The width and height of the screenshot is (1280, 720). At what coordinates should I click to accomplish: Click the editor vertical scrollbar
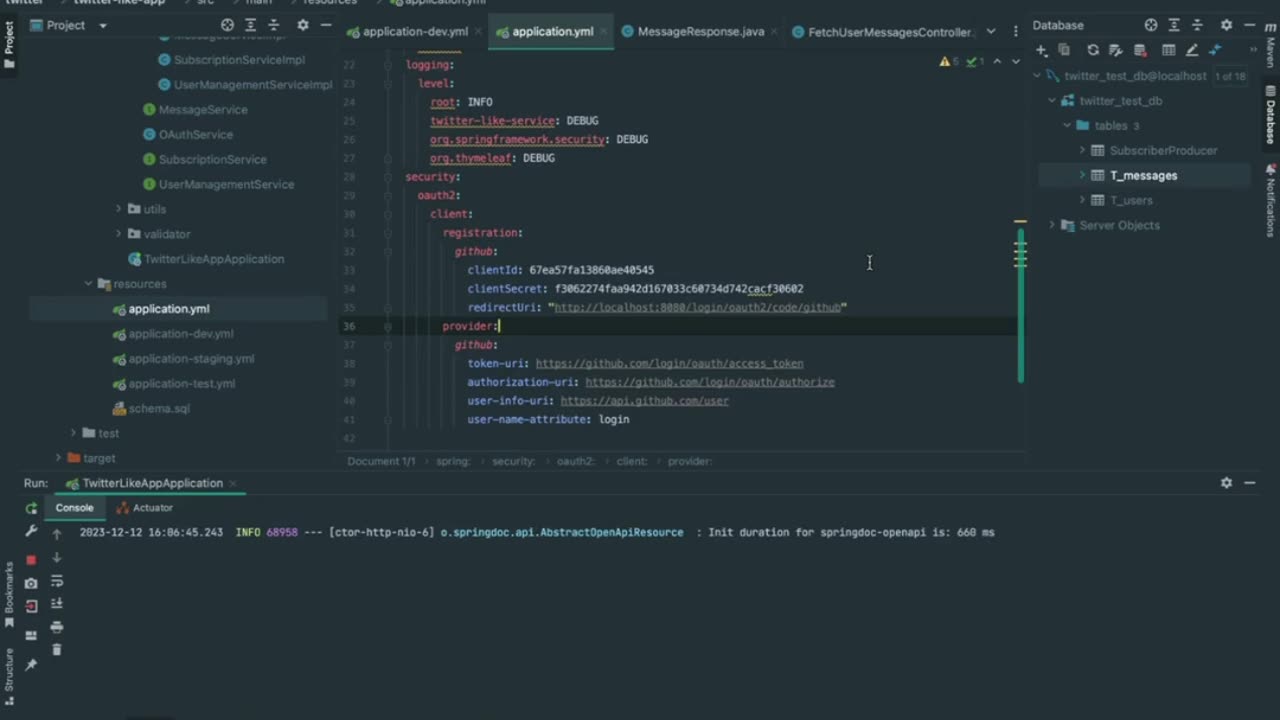(x=1020, y=305)
